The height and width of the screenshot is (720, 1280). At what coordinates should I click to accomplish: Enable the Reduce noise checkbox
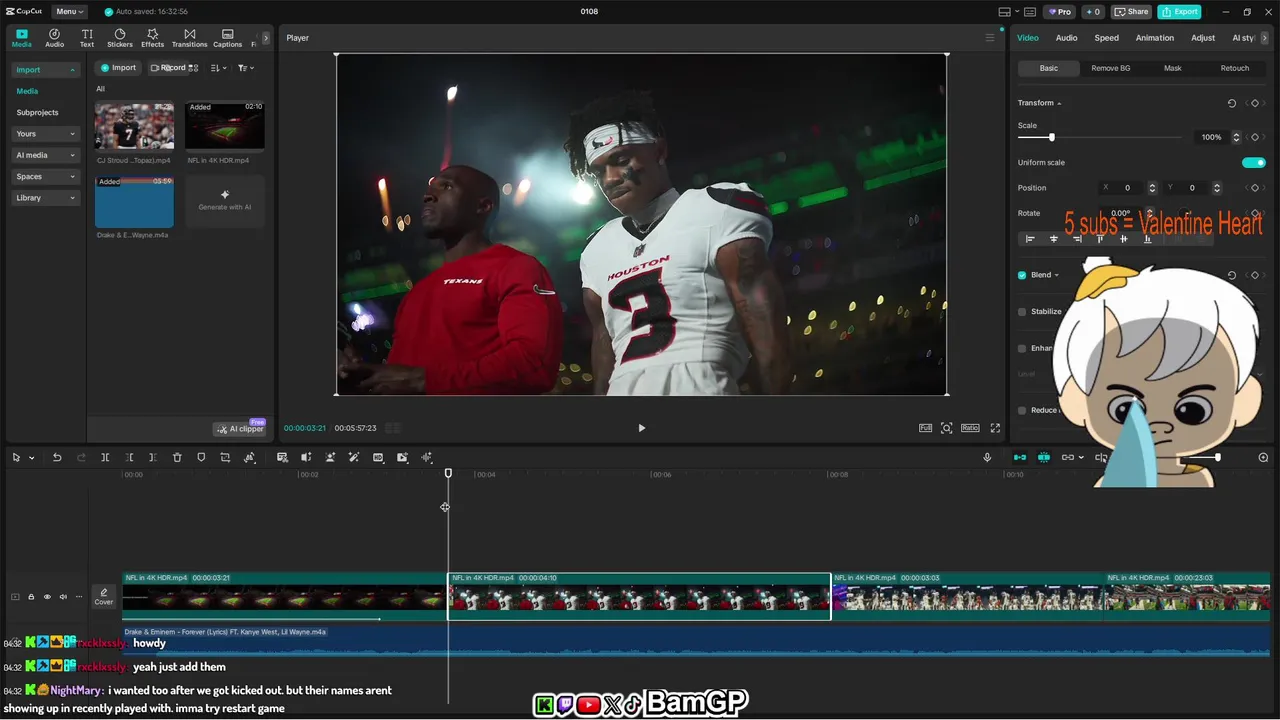click(1022, 410)
